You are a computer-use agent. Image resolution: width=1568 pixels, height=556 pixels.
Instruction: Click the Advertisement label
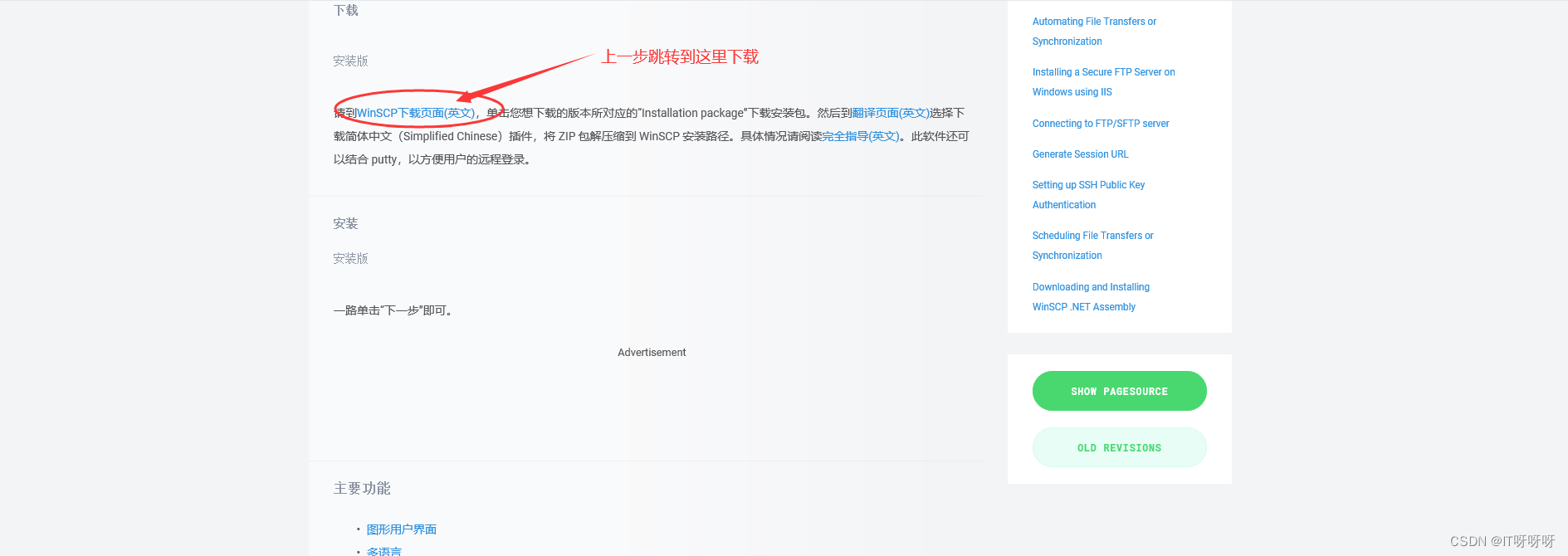click(652, 353)
